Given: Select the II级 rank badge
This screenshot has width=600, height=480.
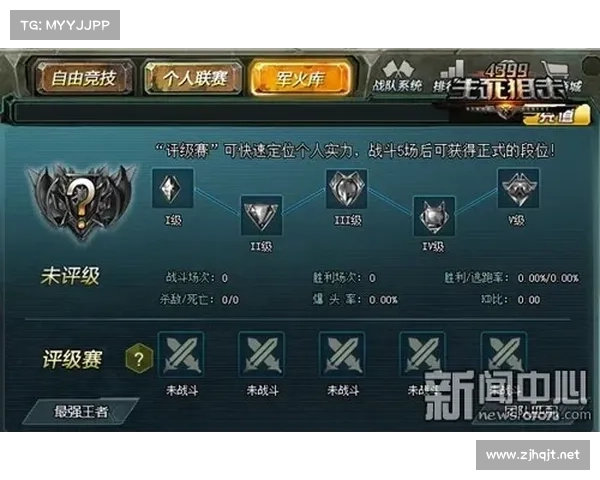Looking at the screenshot, I should 261,215.
